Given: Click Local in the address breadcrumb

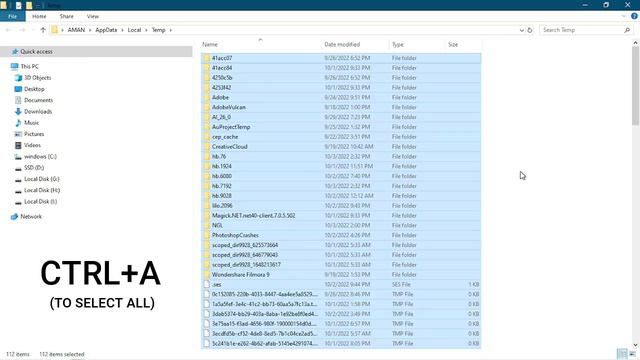Looking at the screenshot, I should (134, 30).
